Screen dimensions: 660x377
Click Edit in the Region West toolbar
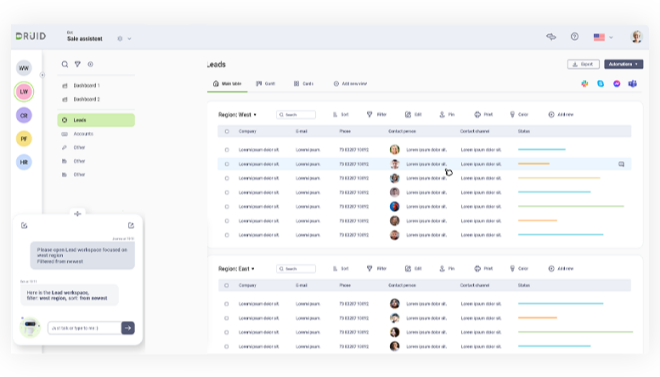(x=413, y=114)
